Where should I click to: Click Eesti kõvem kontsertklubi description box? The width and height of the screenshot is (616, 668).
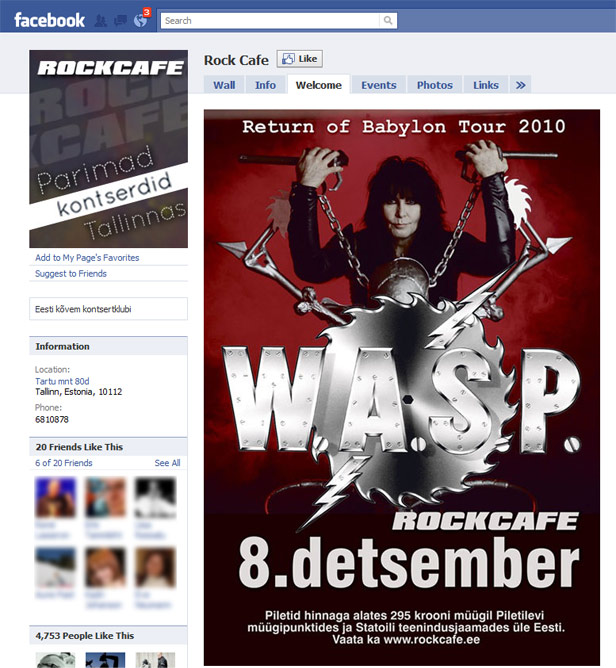109,309
